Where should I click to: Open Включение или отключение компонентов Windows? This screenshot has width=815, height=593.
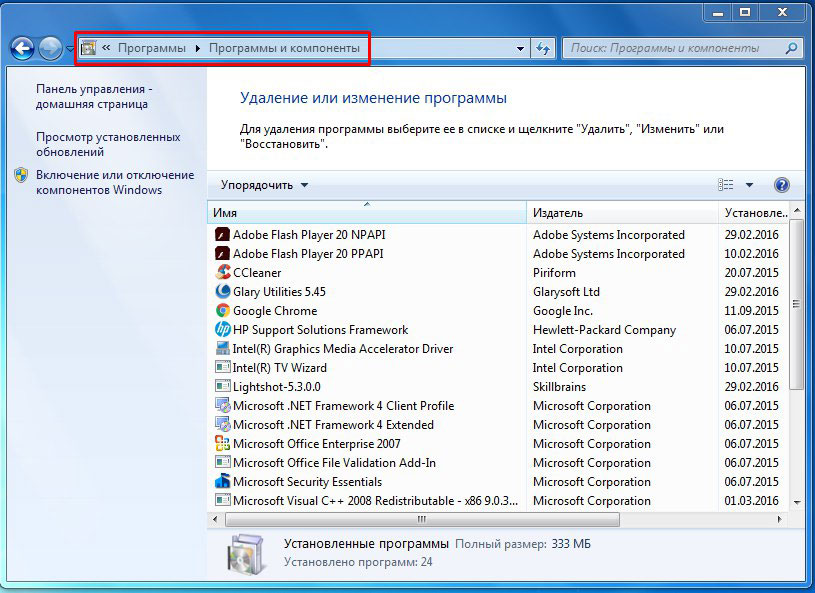click(x=114, y=182)
